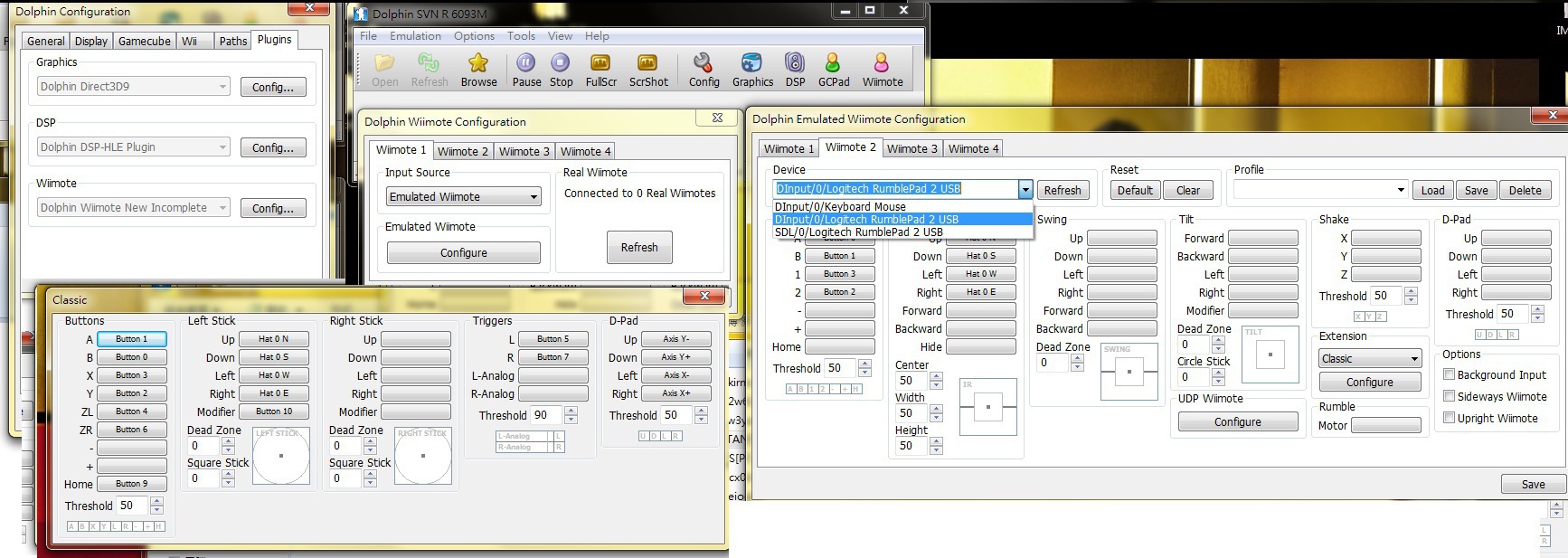Open the Wiimote plugin dropdown
1568x558 pixels.
pyautogui.click(x=134, y=208)
